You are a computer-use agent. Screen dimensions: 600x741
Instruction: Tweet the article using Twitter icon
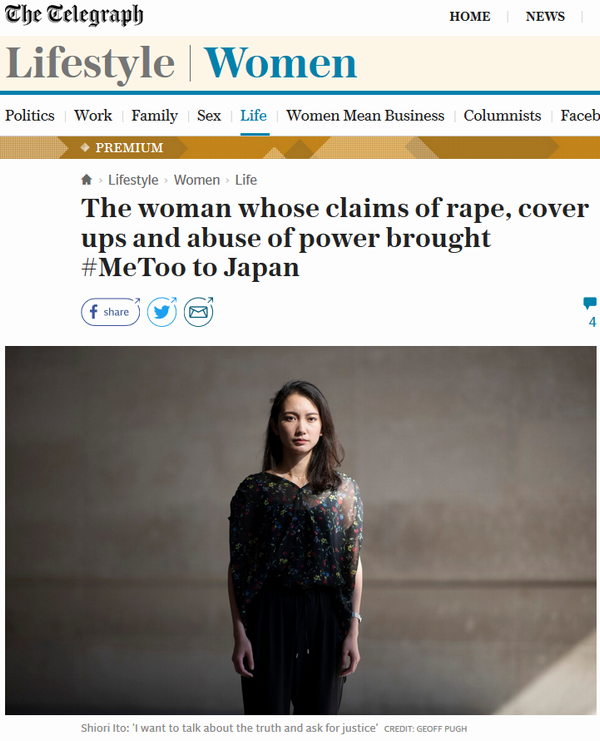tap(162, 312)
